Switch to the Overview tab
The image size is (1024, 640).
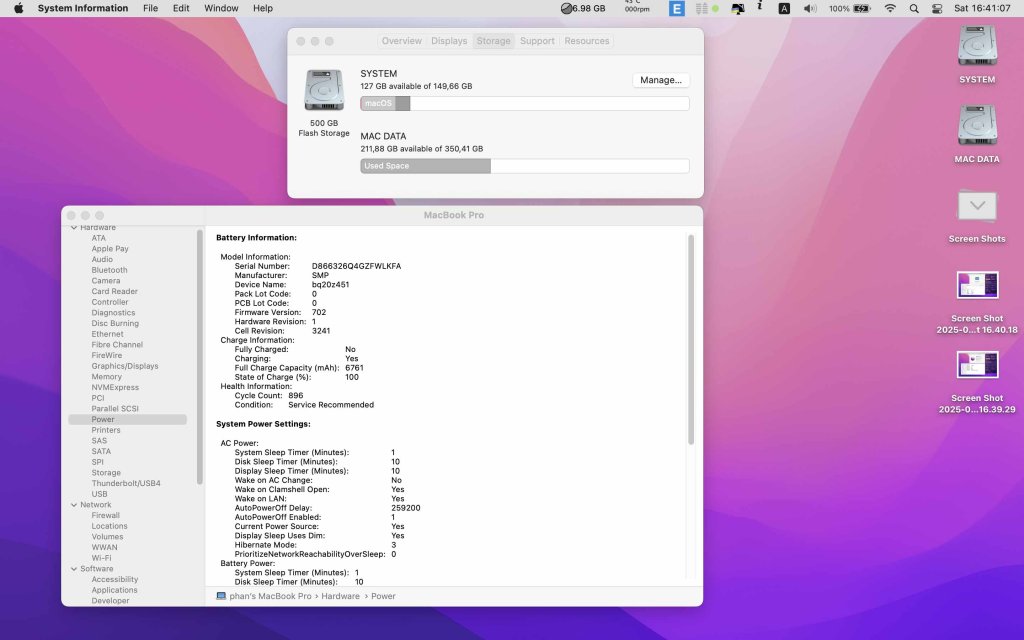click(x=401, y=41)
